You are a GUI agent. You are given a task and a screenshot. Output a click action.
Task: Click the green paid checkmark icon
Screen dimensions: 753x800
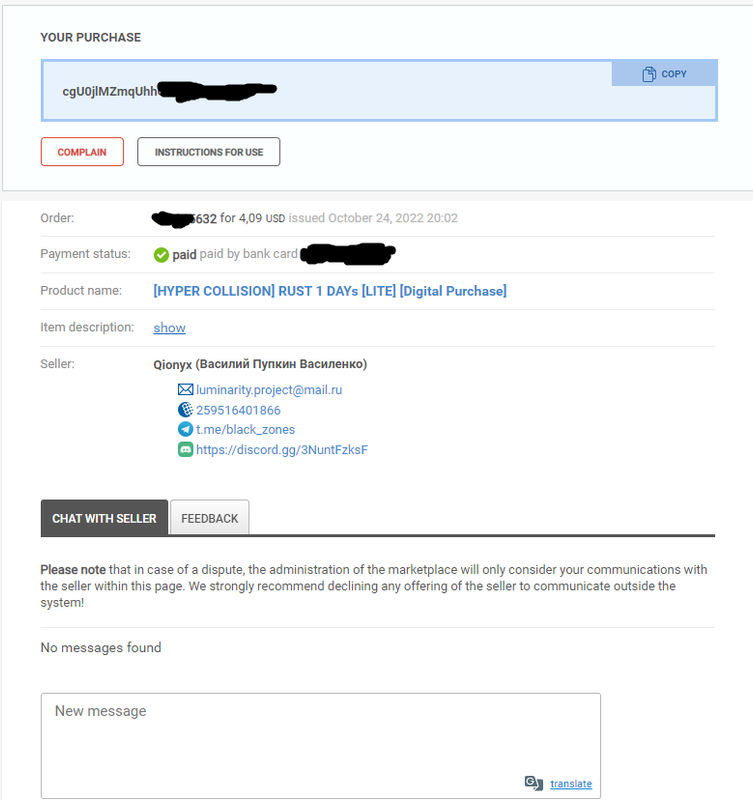161,255
